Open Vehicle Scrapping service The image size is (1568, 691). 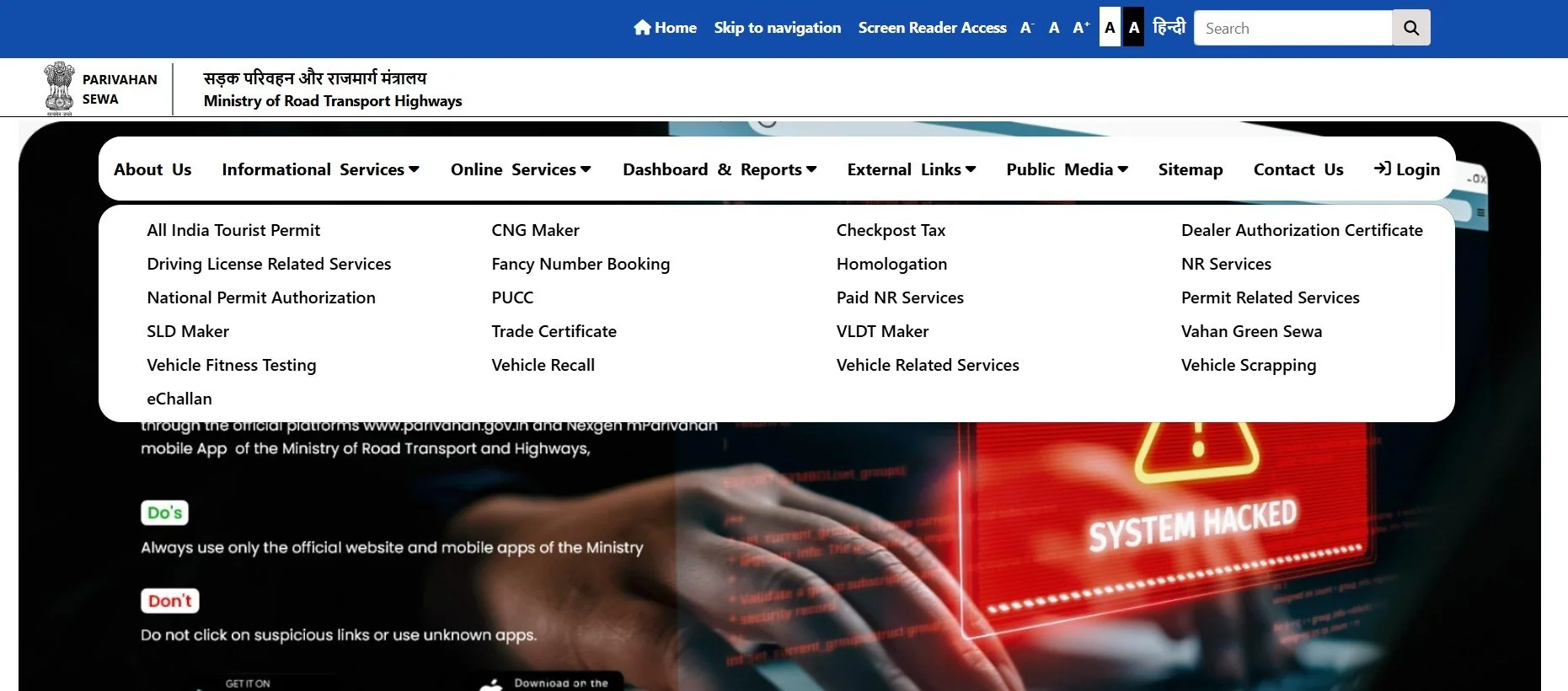point(1248,365)
